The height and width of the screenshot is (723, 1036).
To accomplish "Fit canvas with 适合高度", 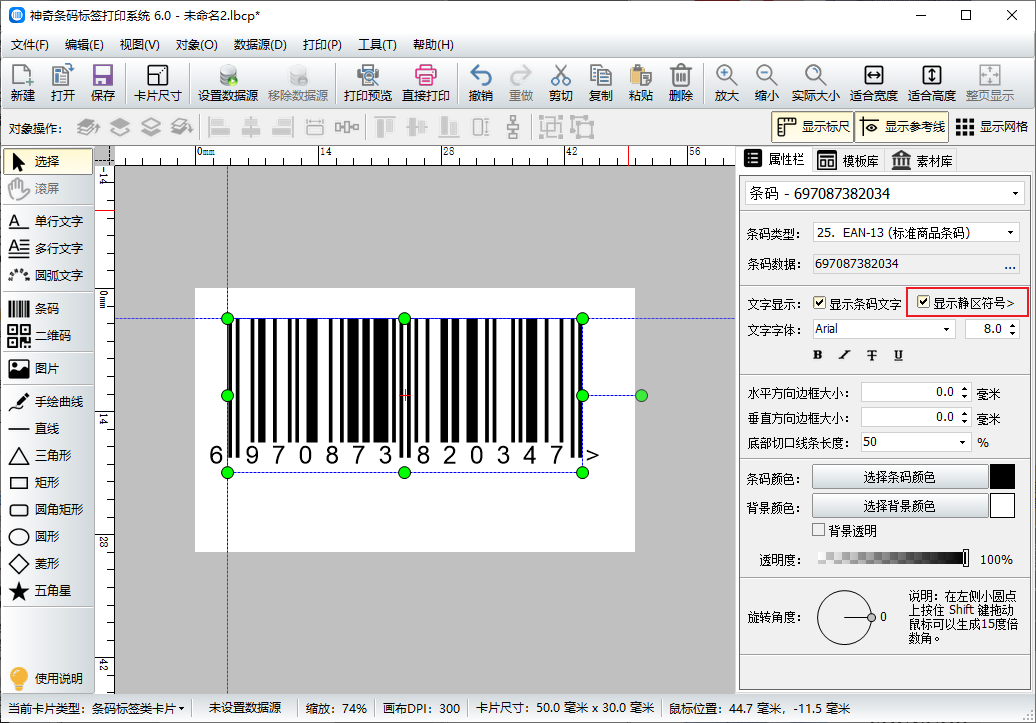I will (931, 83).
